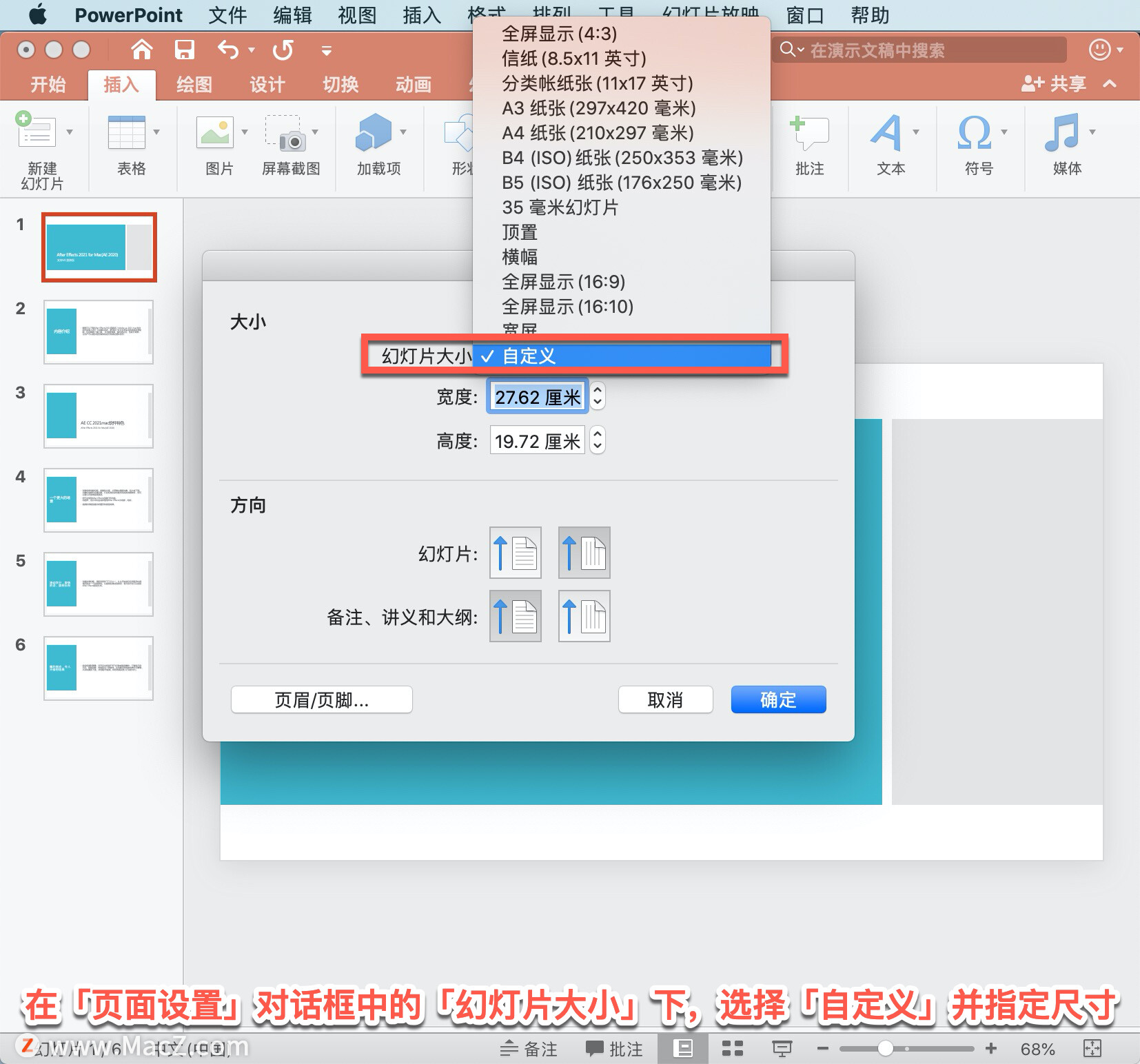Click the smiley feedback icon
This screenshot has height=1064, width=1140.
[1099, 50]
